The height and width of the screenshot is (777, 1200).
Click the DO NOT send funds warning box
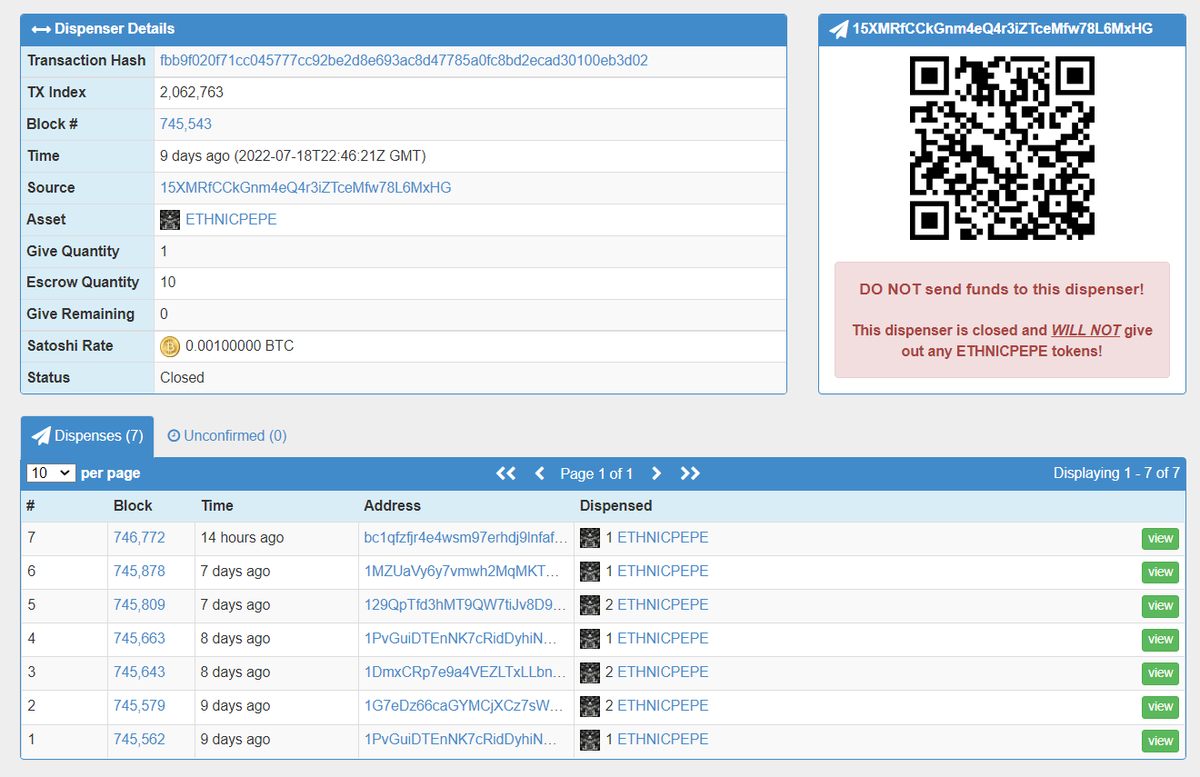pos(1002,320)
